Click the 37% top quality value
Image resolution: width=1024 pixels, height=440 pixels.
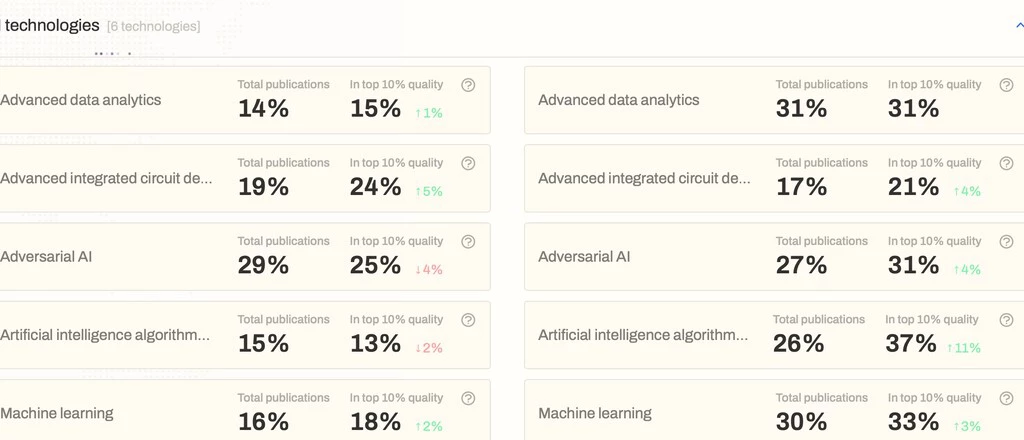[910, 343]
